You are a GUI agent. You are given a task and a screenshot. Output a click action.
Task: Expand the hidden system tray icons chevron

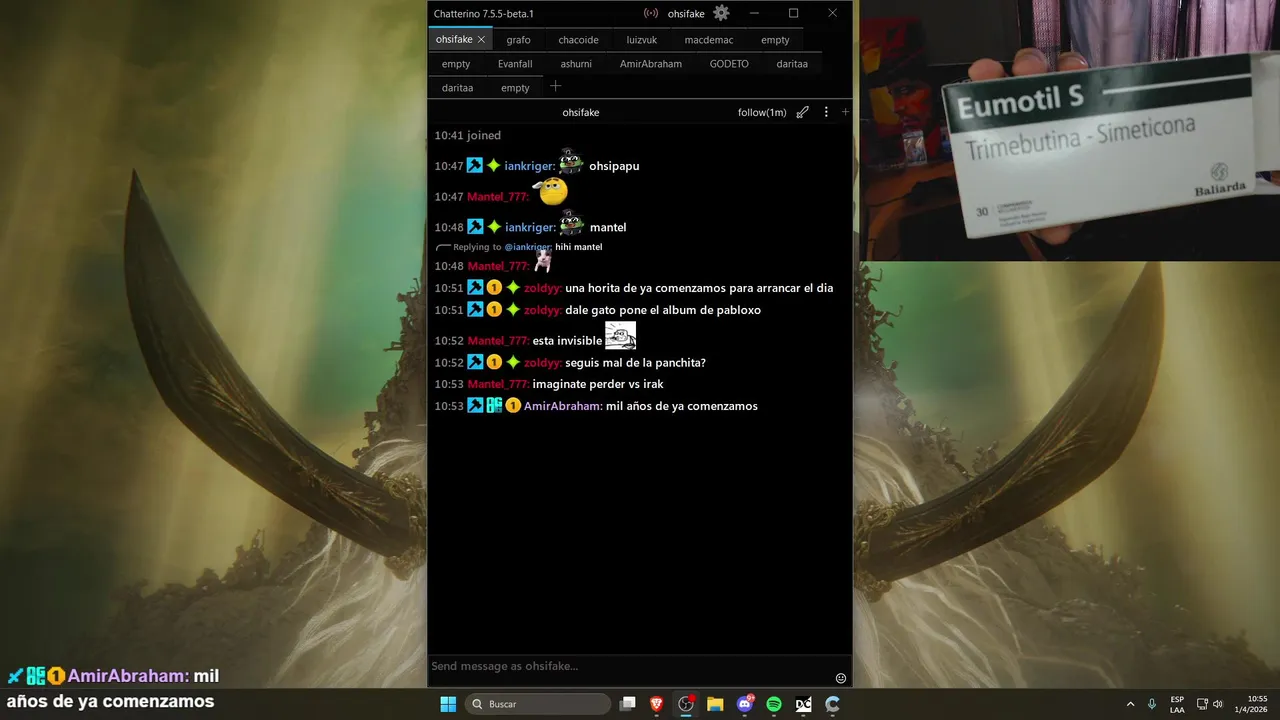(x=1131, y=704)
